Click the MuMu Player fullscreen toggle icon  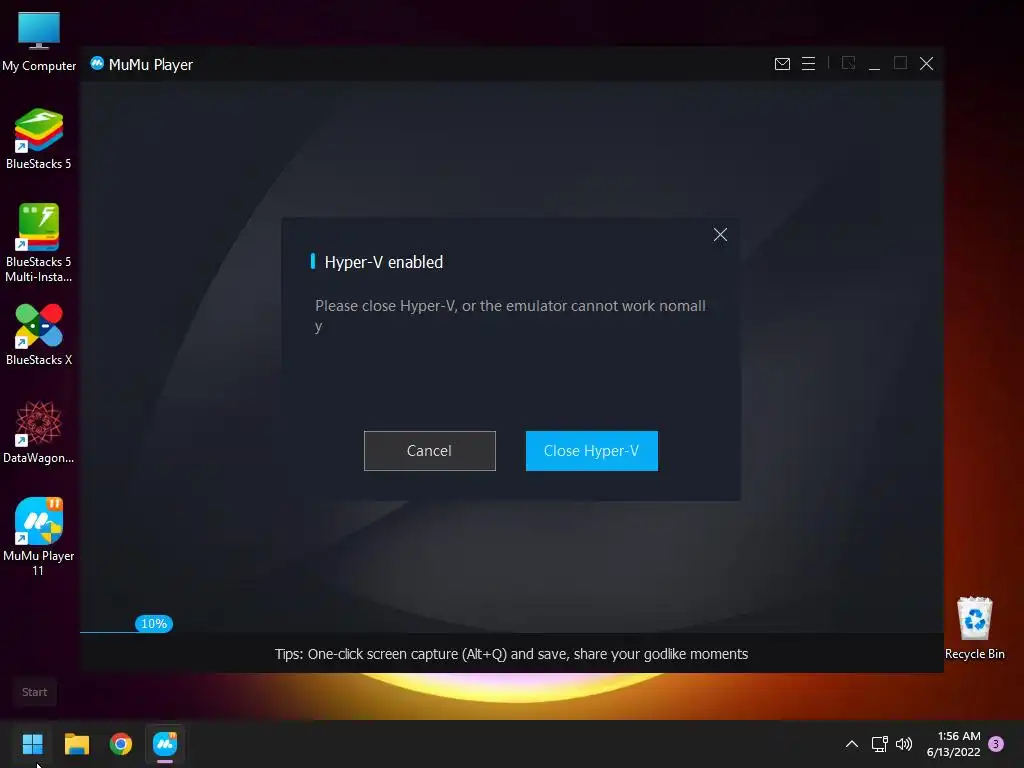coord(848,63)
